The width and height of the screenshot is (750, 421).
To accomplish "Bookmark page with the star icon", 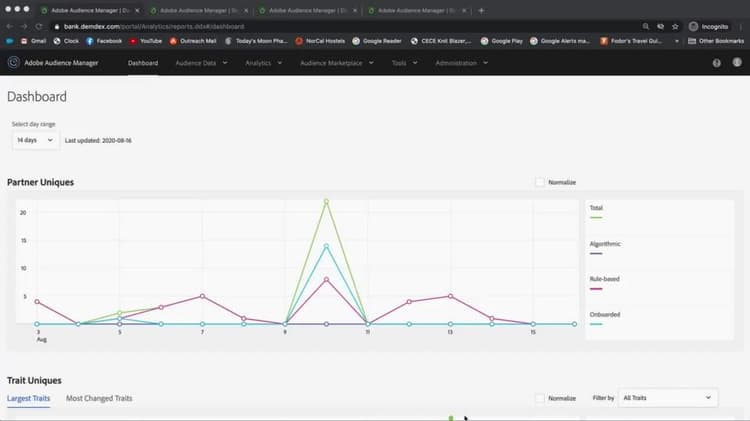I will 675,26.
